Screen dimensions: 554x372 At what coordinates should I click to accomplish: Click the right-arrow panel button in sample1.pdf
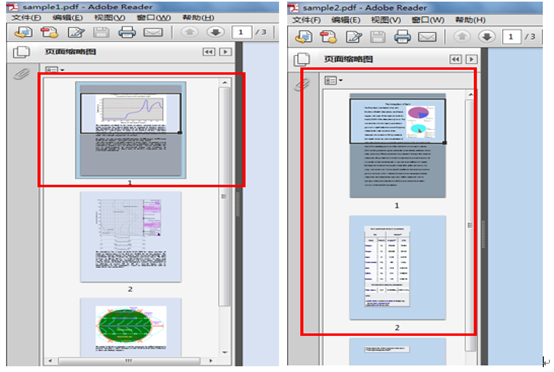click(x=225, y=52)
